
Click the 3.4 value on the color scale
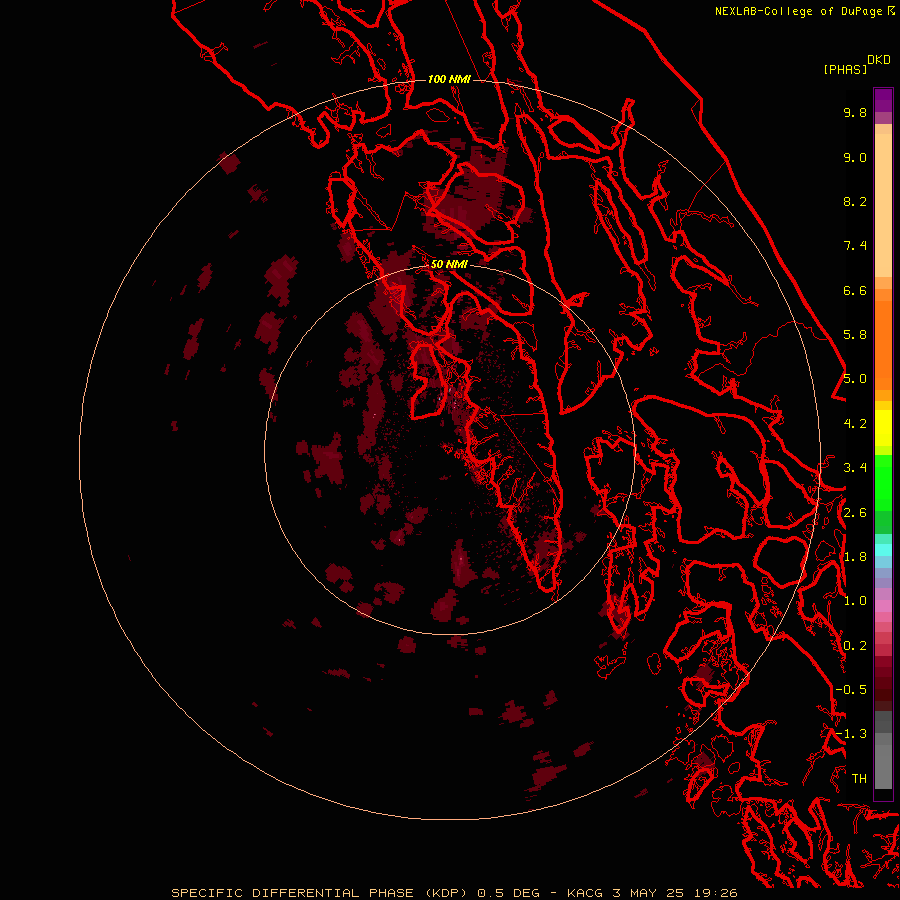[855, 468]
